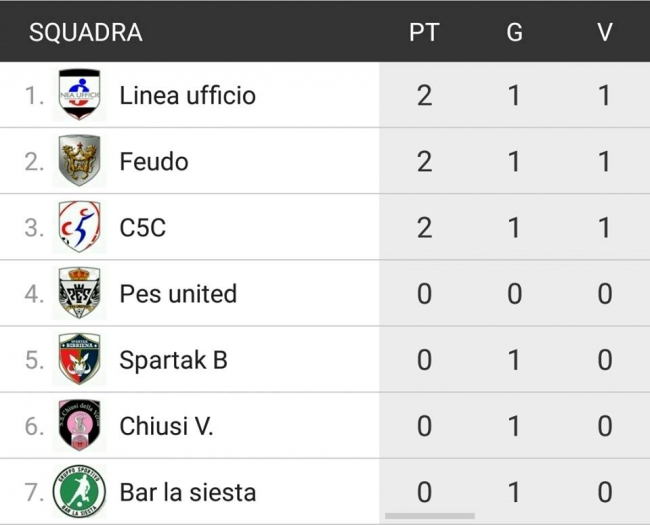Screen dimensions: 650x525
Task: Tap the Chiusi V. pink badge
Action: pyautogui.click(x=79, y=425)
